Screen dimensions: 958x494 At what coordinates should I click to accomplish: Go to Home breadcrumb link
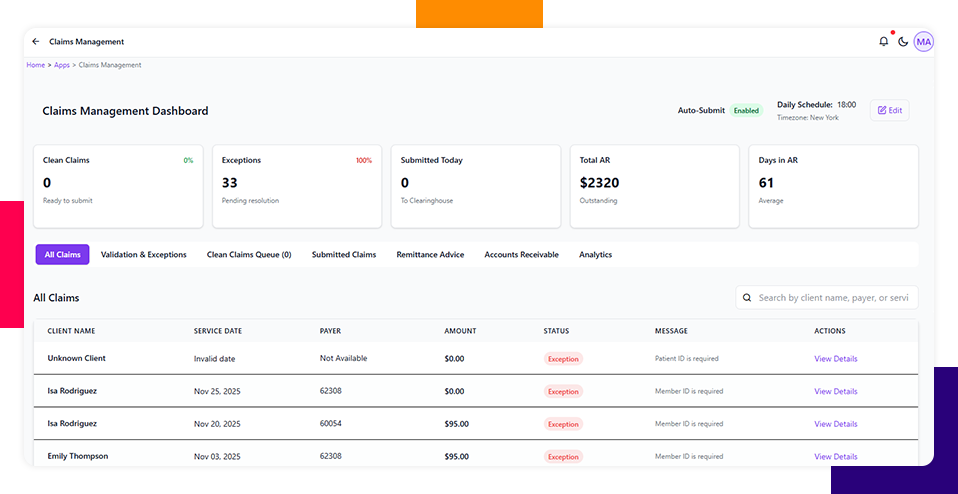(x=35, y=65)
